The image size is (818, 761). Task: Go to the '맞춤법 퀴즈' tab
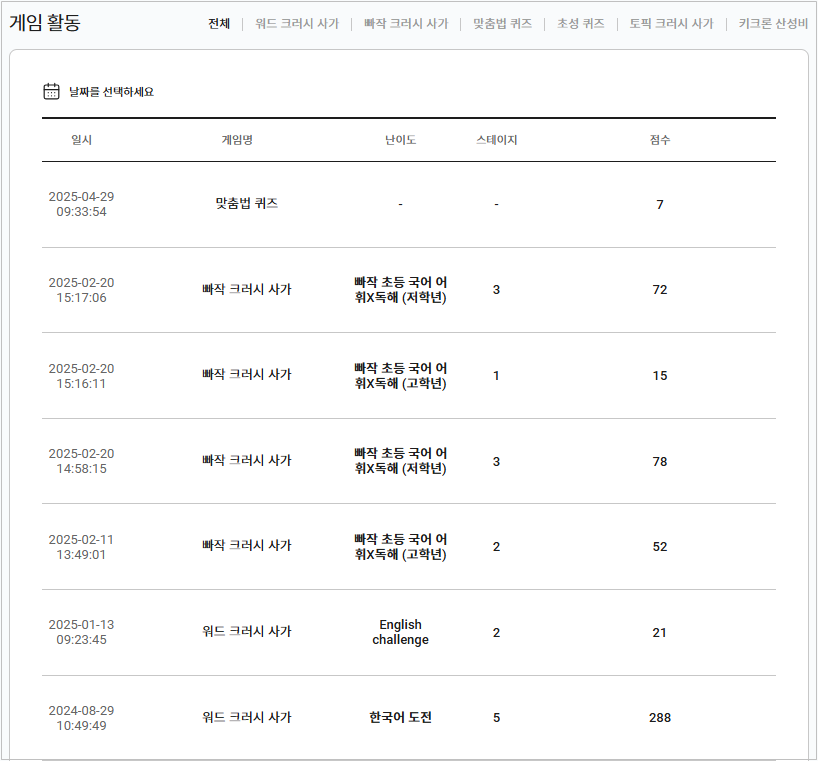[x=502, y=23]
